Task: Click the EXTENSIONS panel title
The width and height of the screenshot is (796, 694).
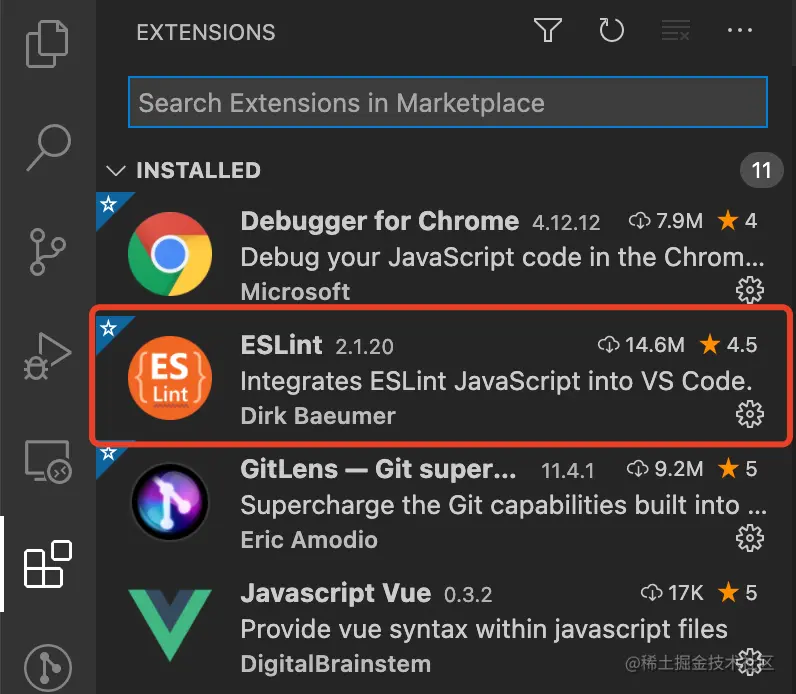Action: 206,32
